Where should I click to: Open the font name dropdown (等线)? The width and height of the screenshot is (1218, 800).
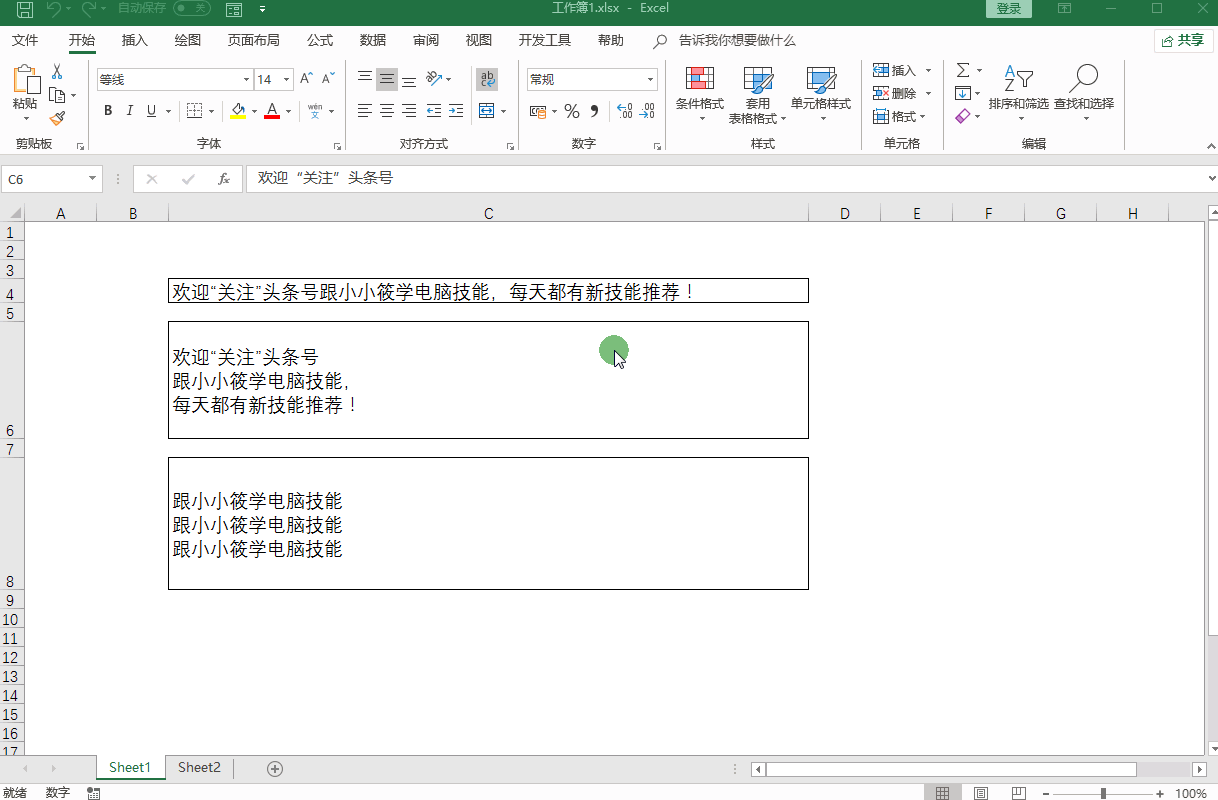pos(246,80)
